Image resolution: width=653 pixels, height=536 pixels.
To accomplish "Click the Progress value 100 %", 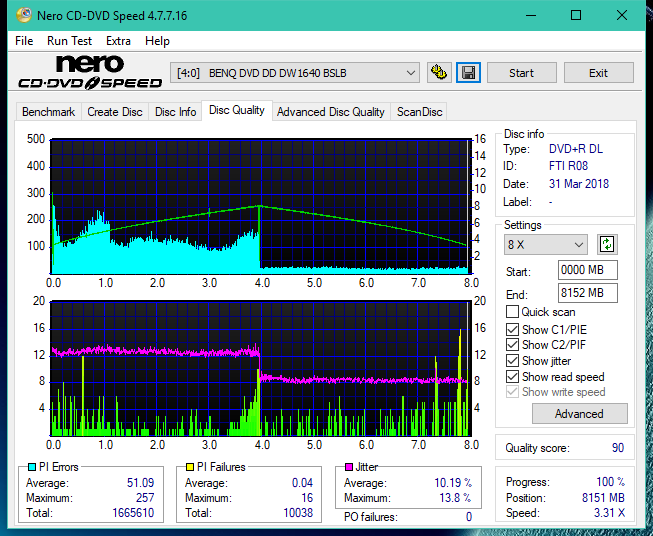I will coord(611,482).
